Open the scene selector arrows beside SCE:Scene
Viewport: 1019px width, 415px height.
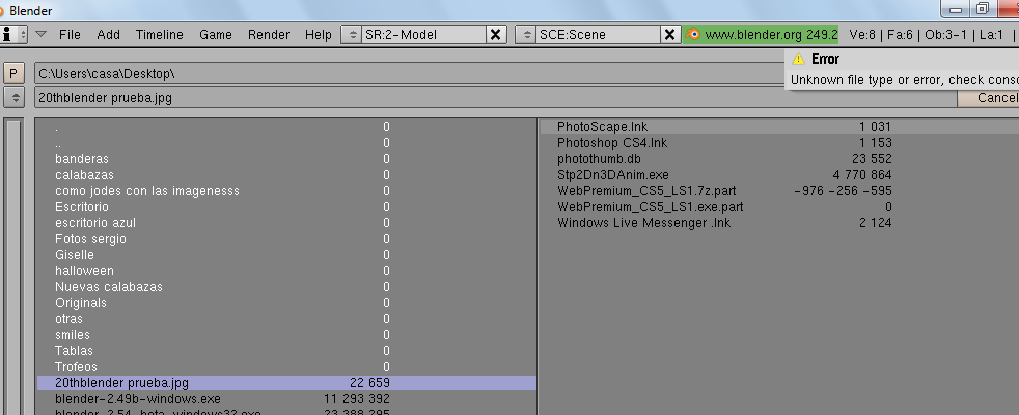(x=526, y=34)
